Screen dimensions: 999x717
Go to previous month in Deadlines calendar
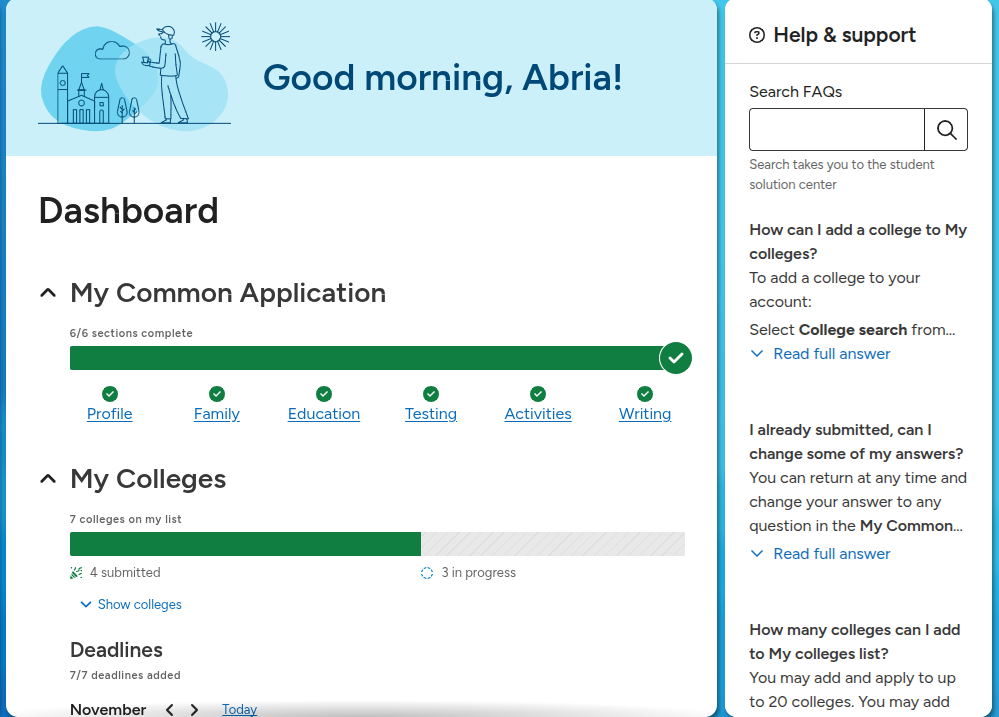[x=169, y=709]
